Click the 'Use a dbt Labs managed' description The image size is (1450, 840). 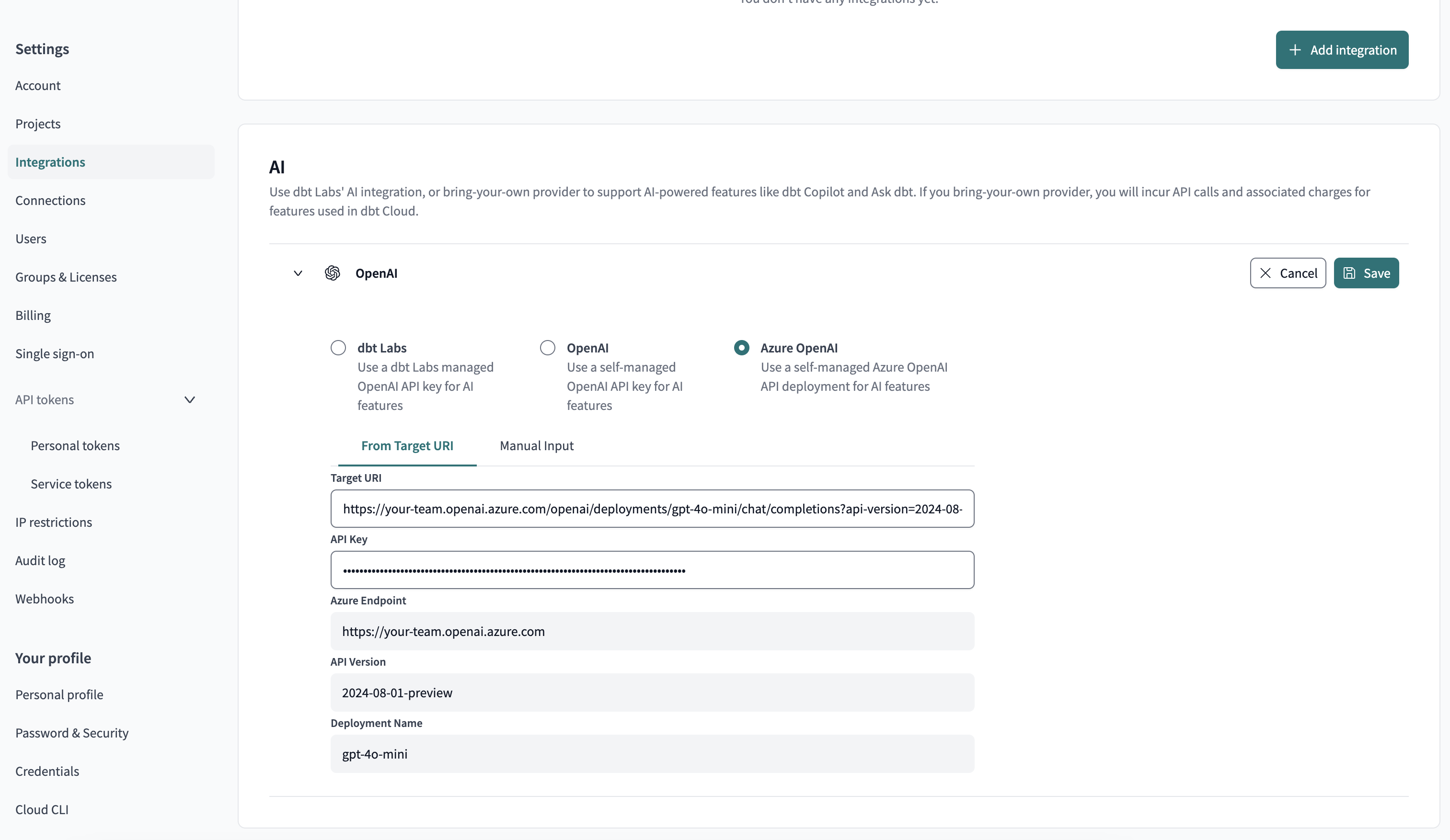(x=425, y=386)
